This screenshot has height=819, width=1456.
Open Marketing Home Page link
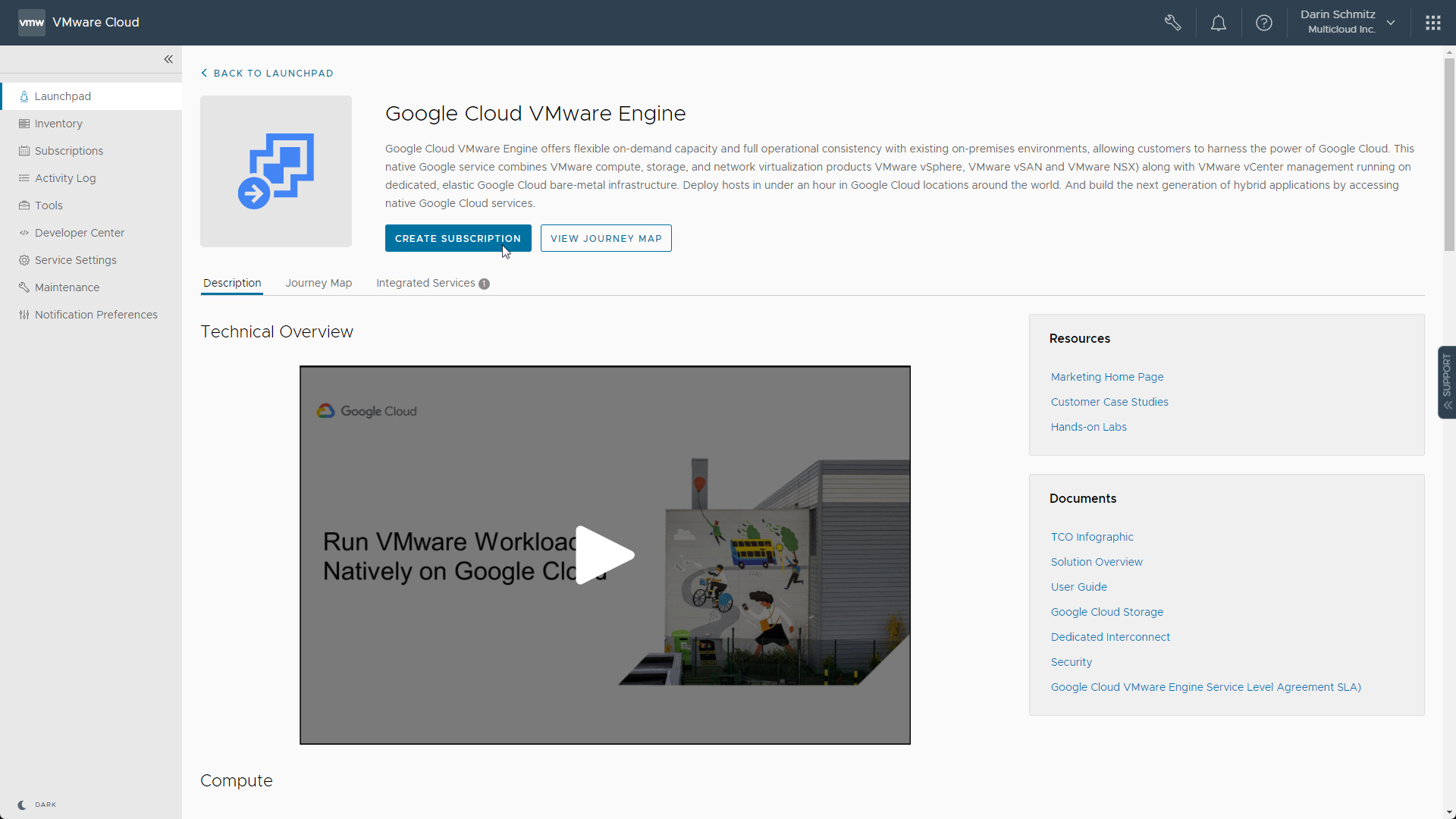point(1106,377)
